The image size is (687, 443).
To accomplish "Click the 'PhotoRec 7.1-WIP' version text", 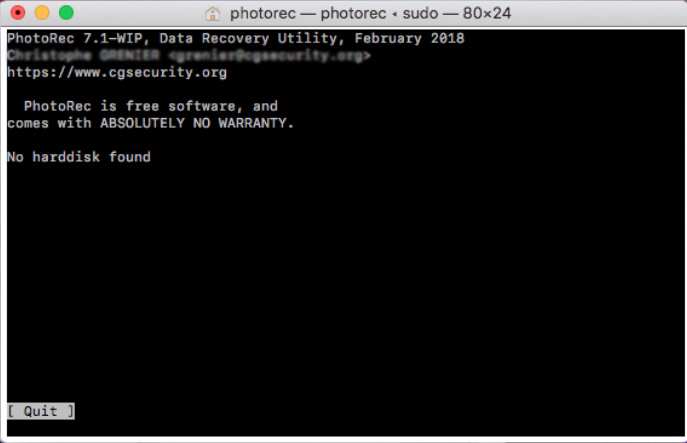I will 75,39.
